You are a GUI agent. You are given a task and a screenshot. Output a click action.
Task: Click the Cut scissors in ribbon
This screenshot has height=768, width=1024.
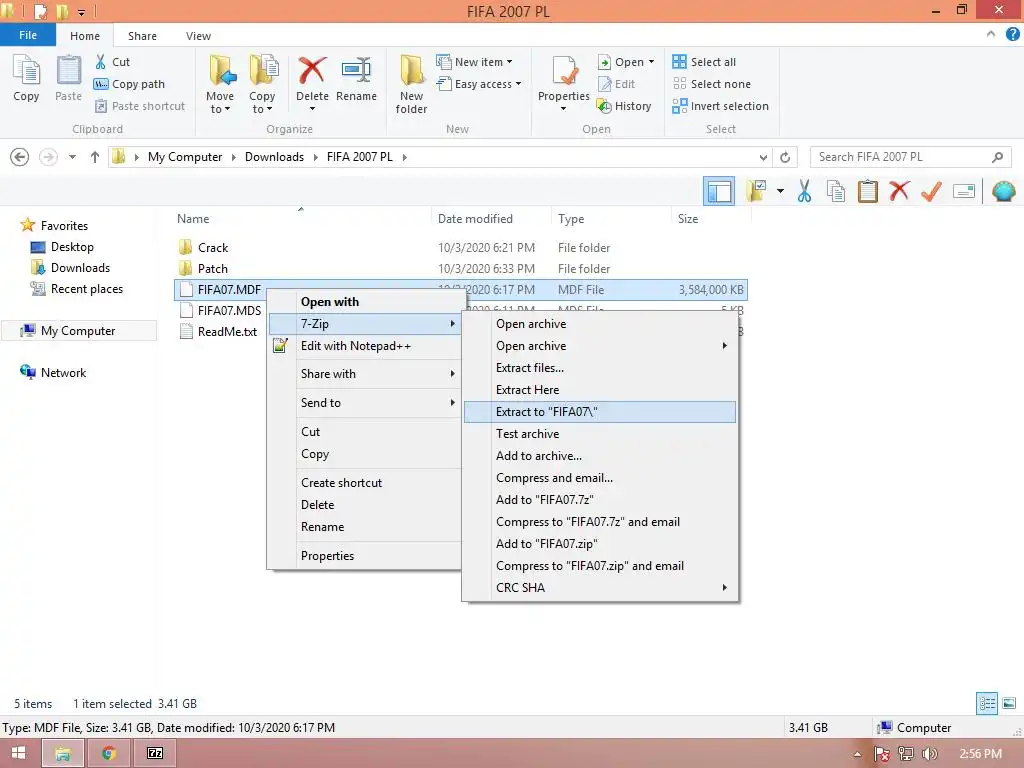(x=112, y=62)
